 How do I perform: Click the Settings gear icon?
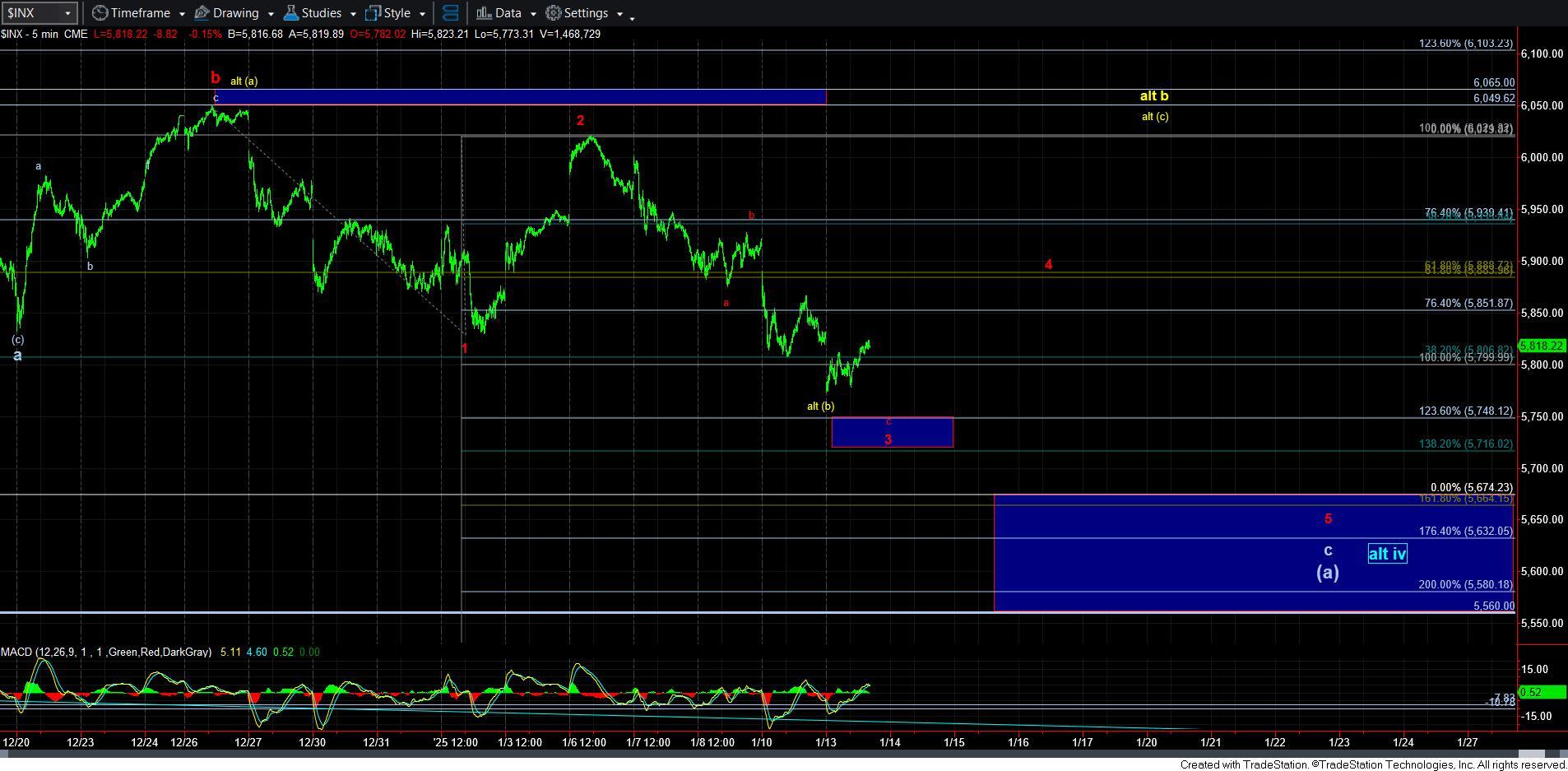[554, 13]
